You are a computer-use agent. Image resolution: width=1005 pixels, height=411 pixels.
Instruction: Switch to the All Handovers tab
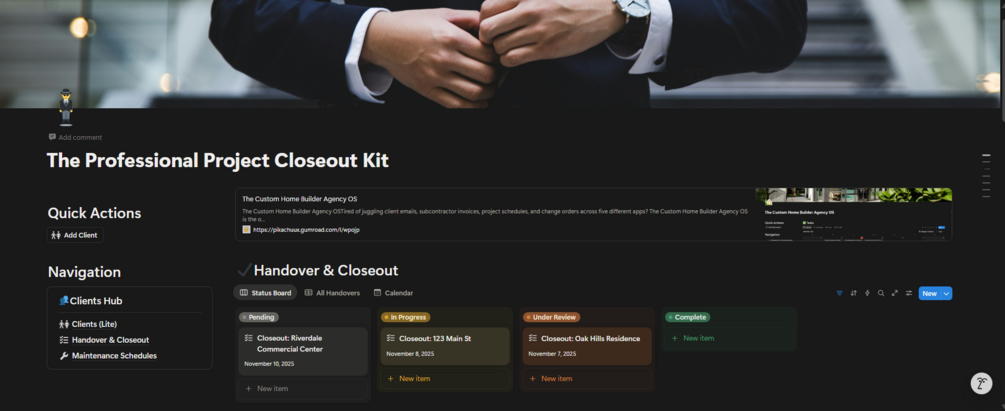click(x=332, y=292)
